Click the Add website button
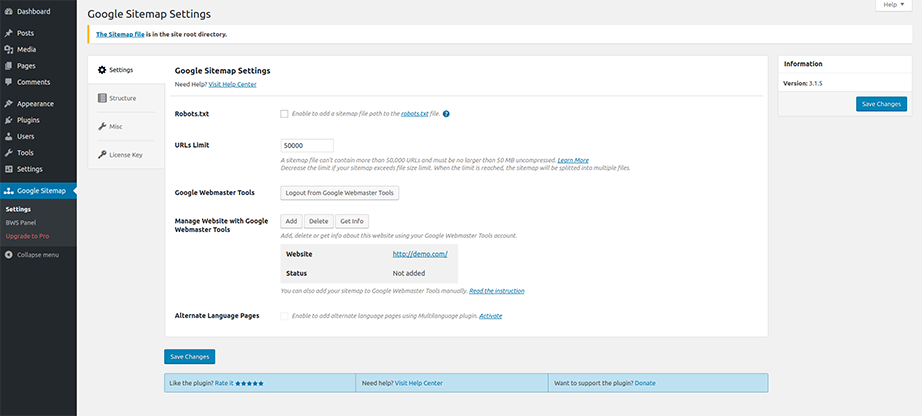922x416 pixels. point(291,221)
